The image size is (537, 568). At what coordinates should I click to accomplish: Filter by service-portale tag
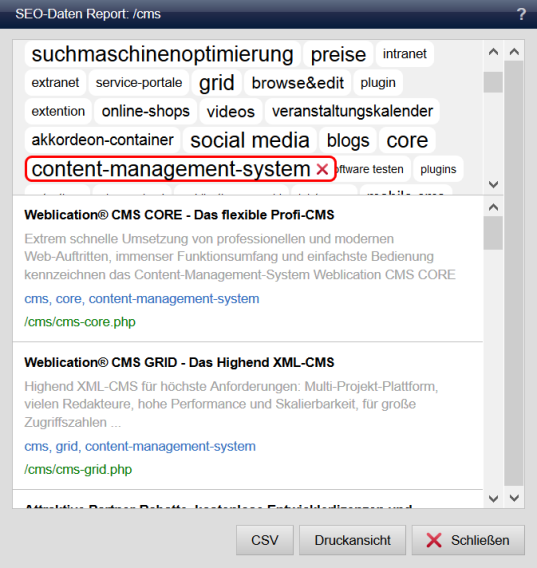139,83
